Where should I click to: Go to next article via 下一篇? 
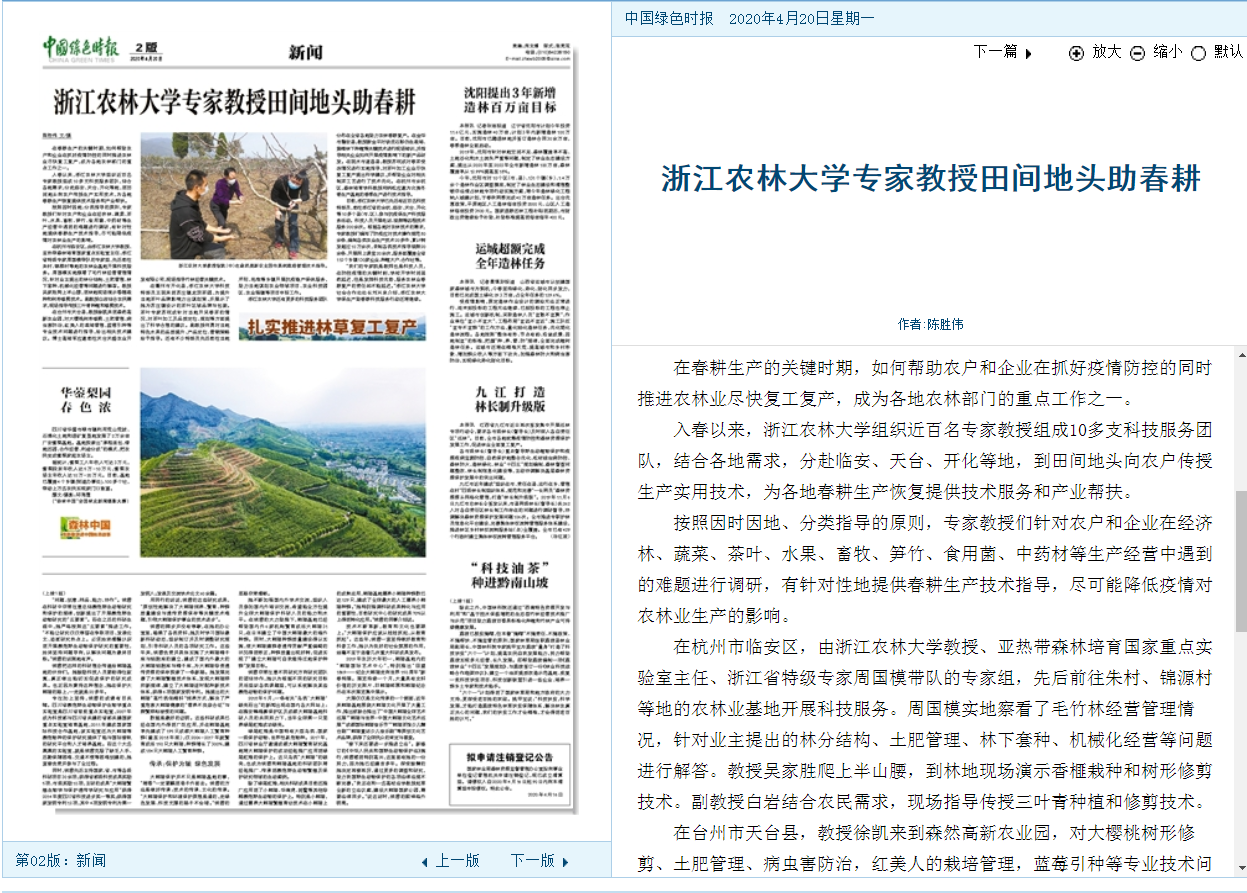point(995,52)
